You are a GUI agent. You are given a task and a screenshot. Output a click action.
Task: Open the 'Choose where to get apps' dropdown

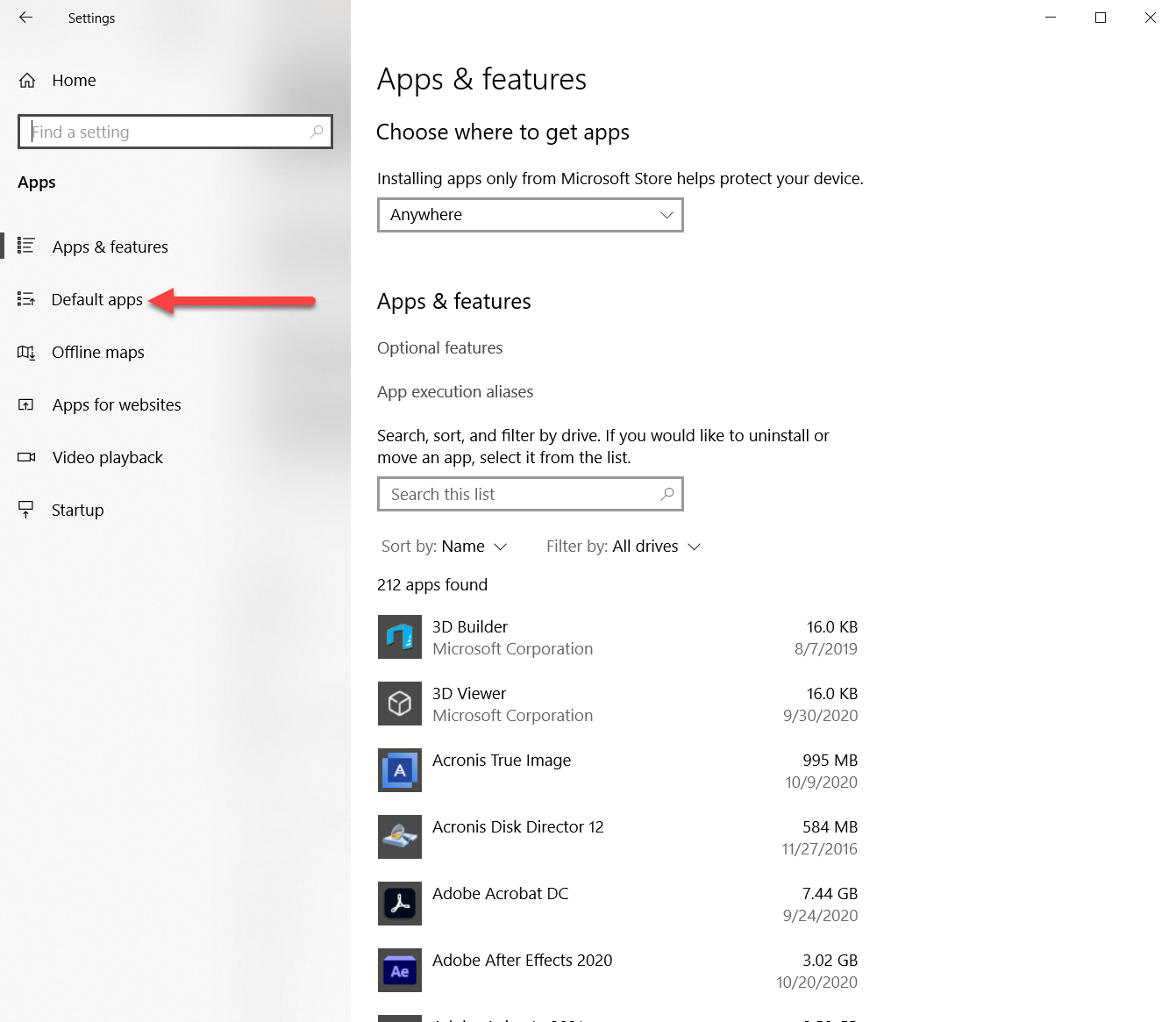[x=530, y=214]
